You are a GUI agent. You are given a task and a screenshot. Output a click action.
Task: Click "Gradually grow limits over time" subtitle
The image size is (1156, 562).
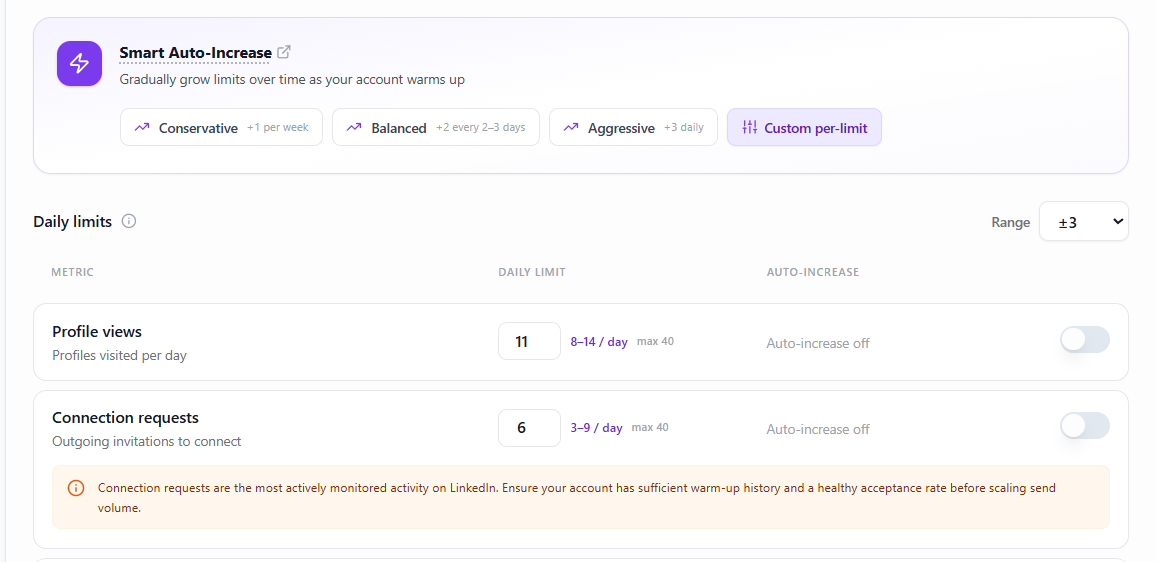click(x=292, y=80)
